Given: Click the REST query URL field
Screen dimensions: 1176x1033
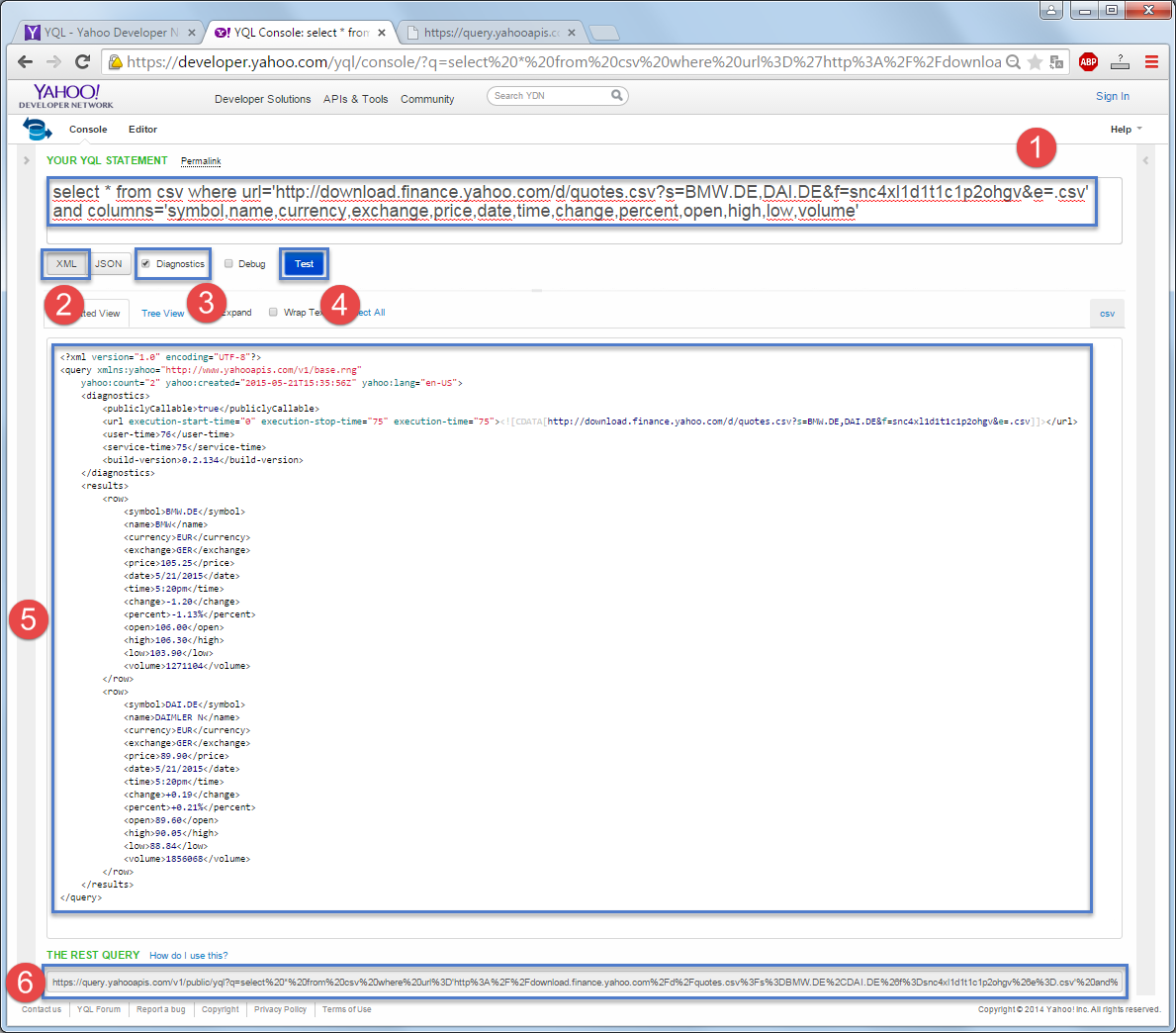Looking at the screenshot, I should click(x=585, y=982).
